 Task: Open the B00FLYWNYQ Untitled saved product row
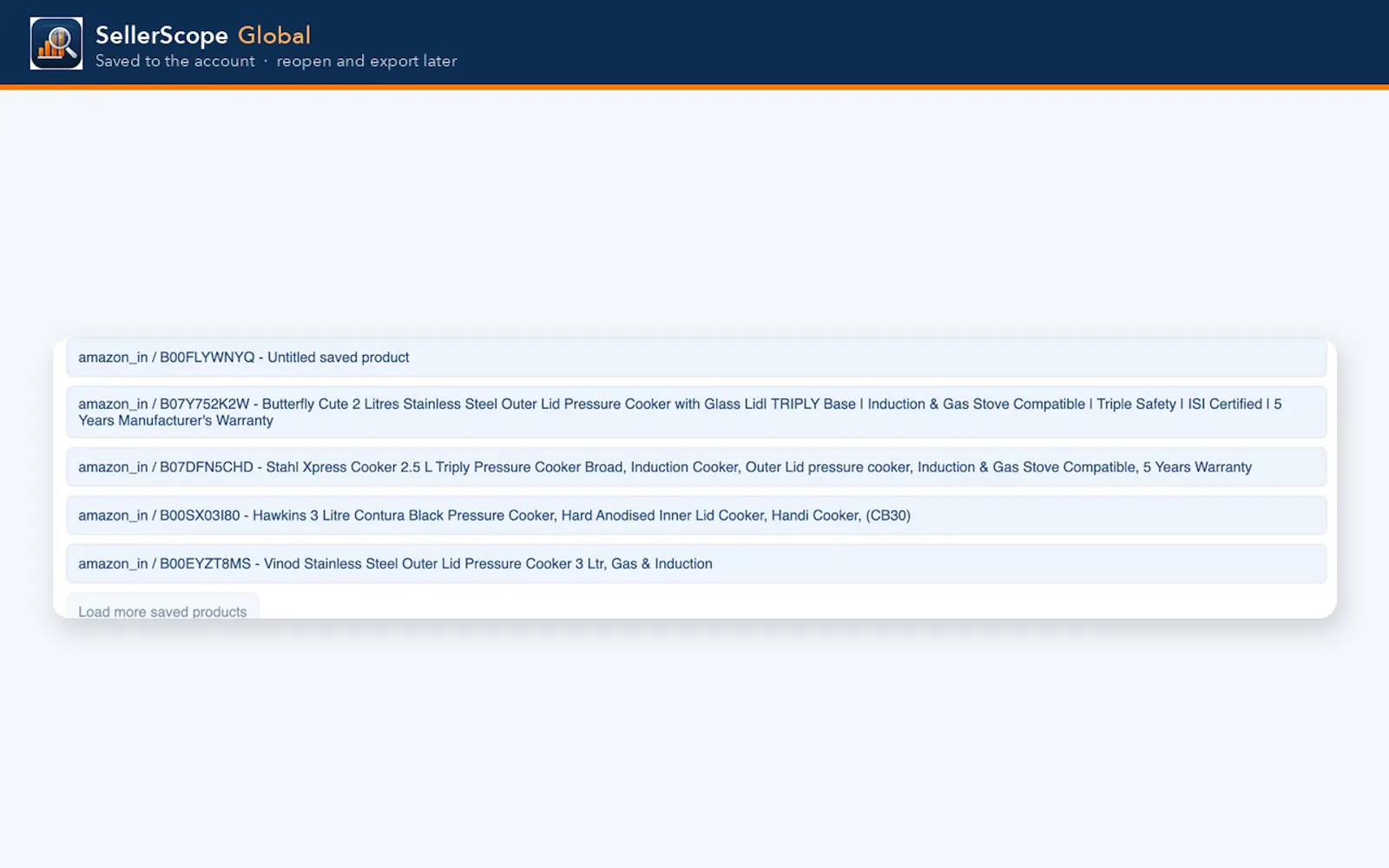(x=696, y=358)
